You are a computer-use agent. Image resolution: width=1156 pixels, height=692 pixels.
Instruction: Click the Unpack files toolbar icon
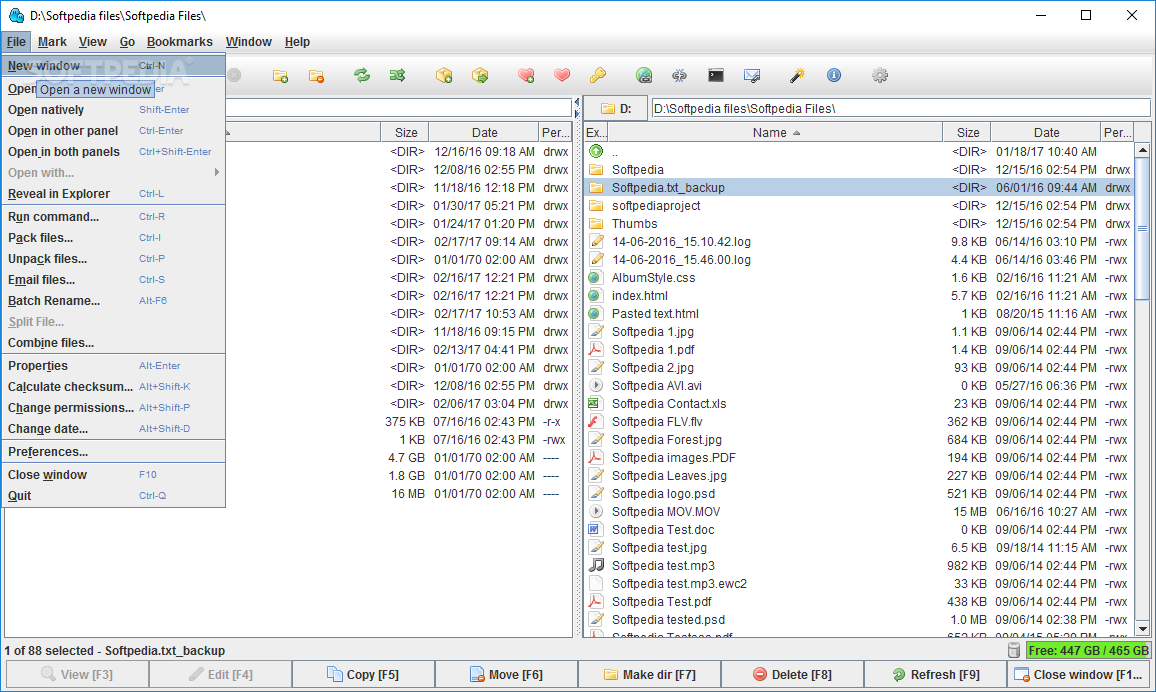[x=480, y=75]
